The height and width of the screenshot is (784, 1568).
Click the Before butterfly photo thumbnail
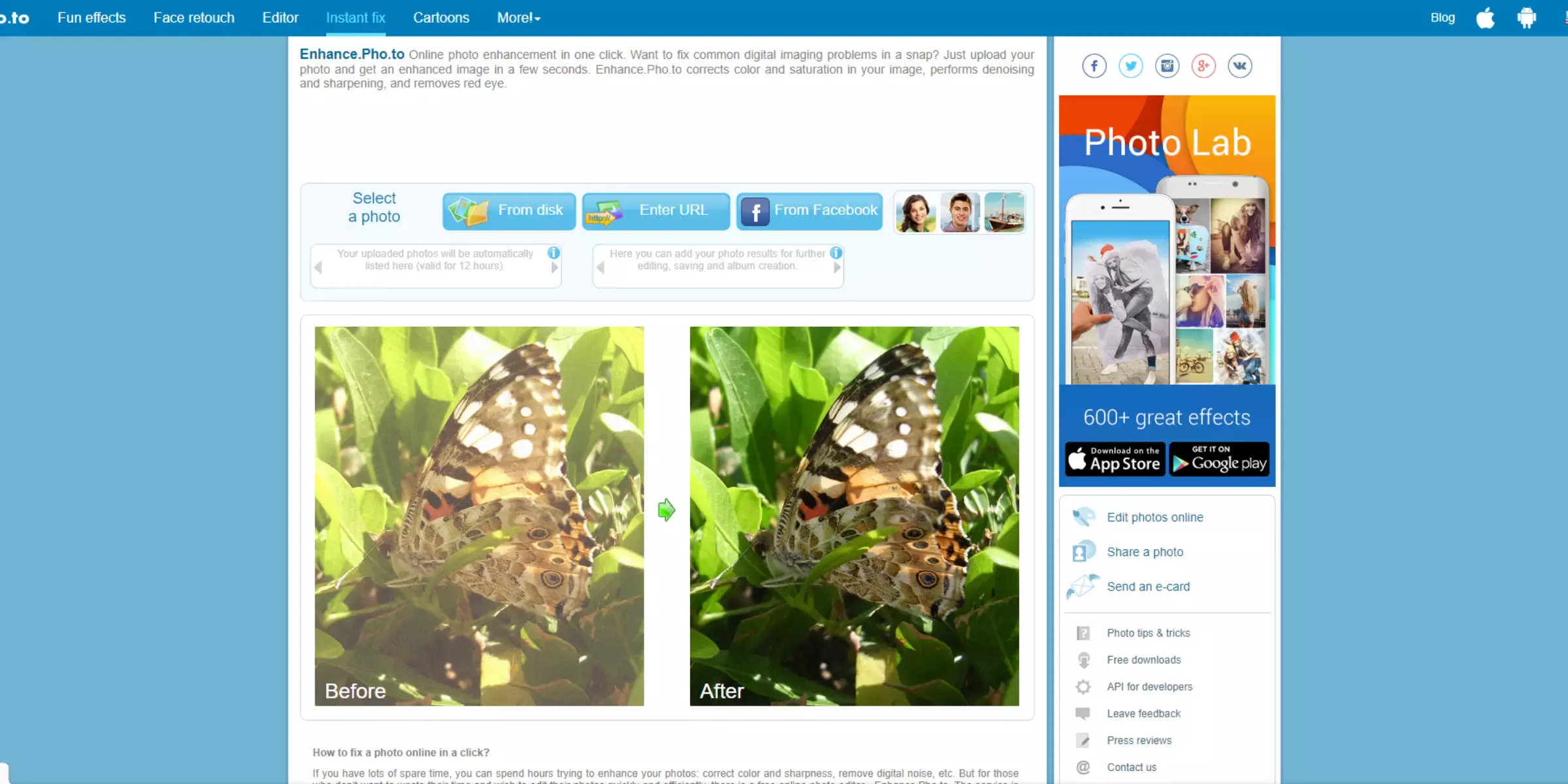pyautogui.click(x=478, y=515)
